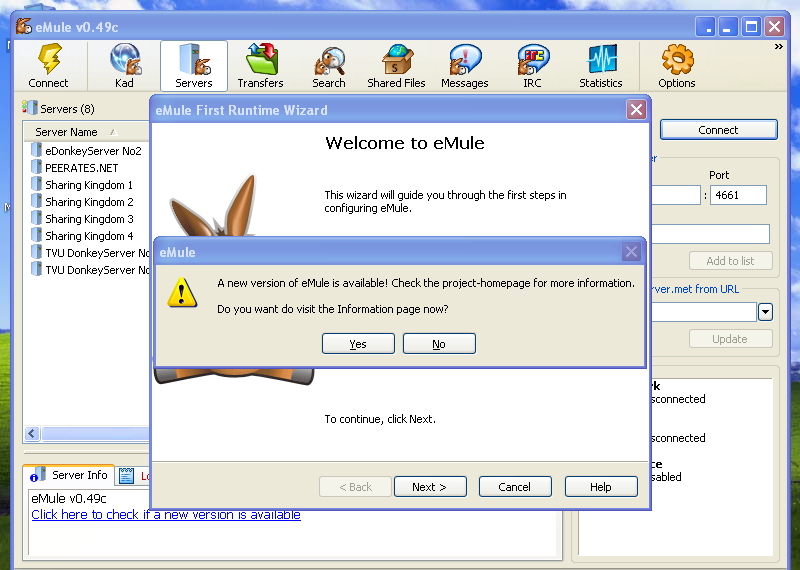Click the Server Info tab icon
This screenshot has height=570, width=800.
[38, 475]
